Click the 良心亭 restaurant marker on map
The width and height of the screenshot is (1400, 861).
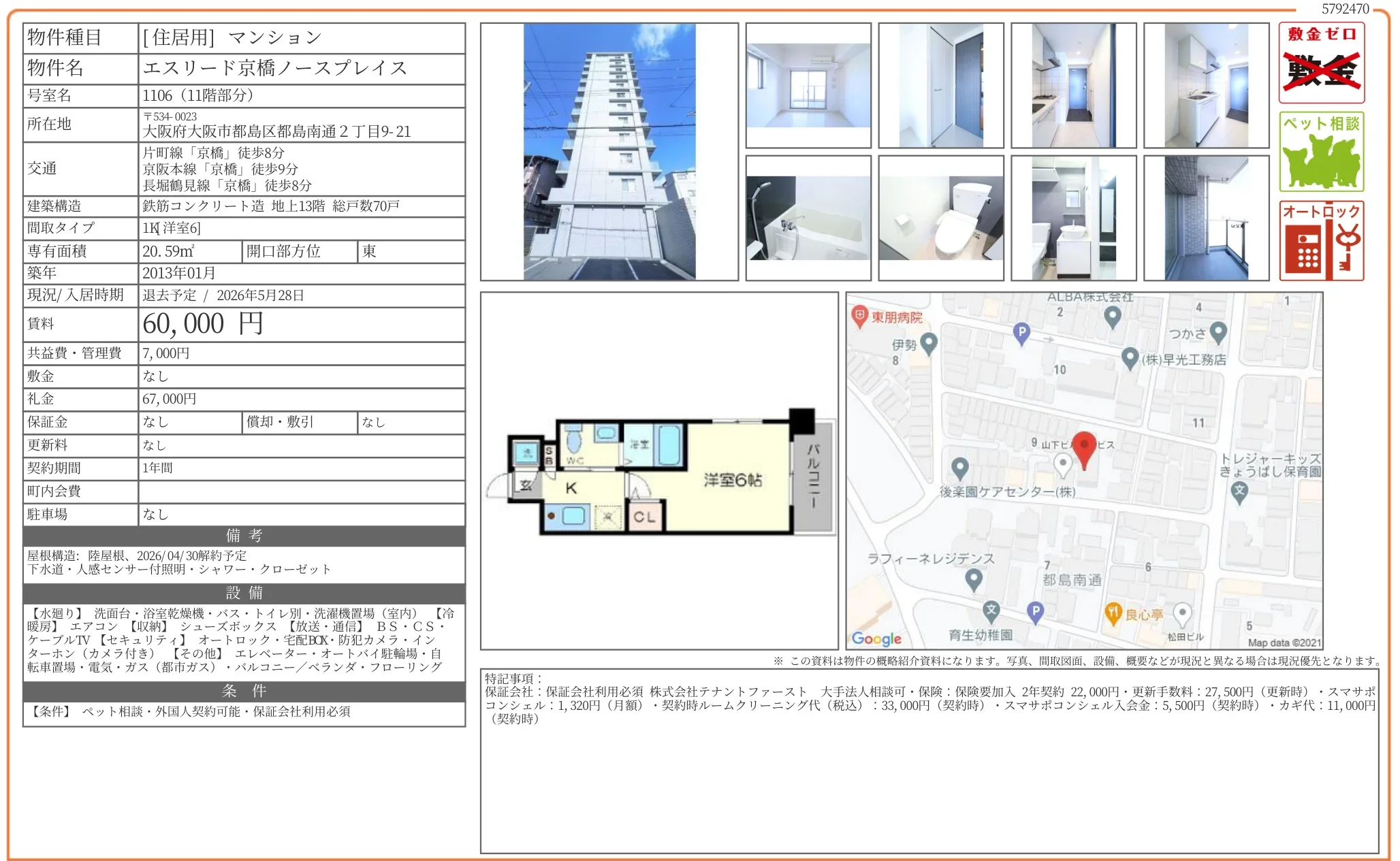click(1113, 613)
